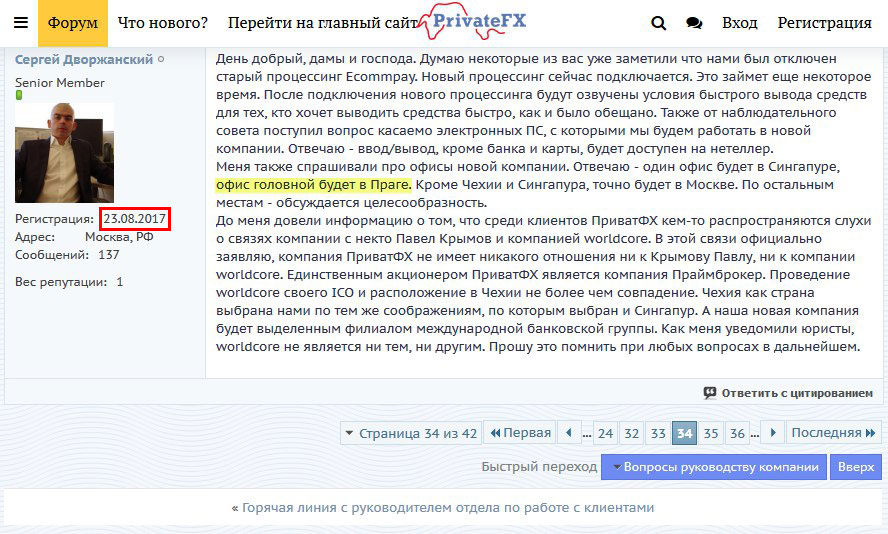
Task: Open the chat bubbles messages icon
Action: [x=694, y=23]
